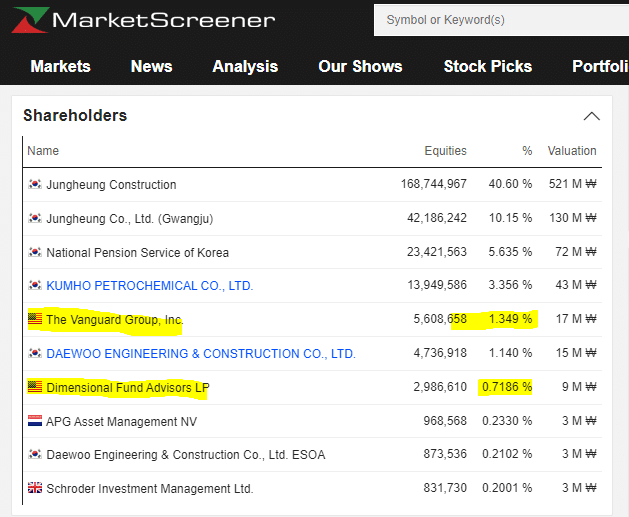This screenshot has width=629, height=517.
Task: Click the South Korea flag beside Jungheung Construction
Action: [x=35, y=185]
